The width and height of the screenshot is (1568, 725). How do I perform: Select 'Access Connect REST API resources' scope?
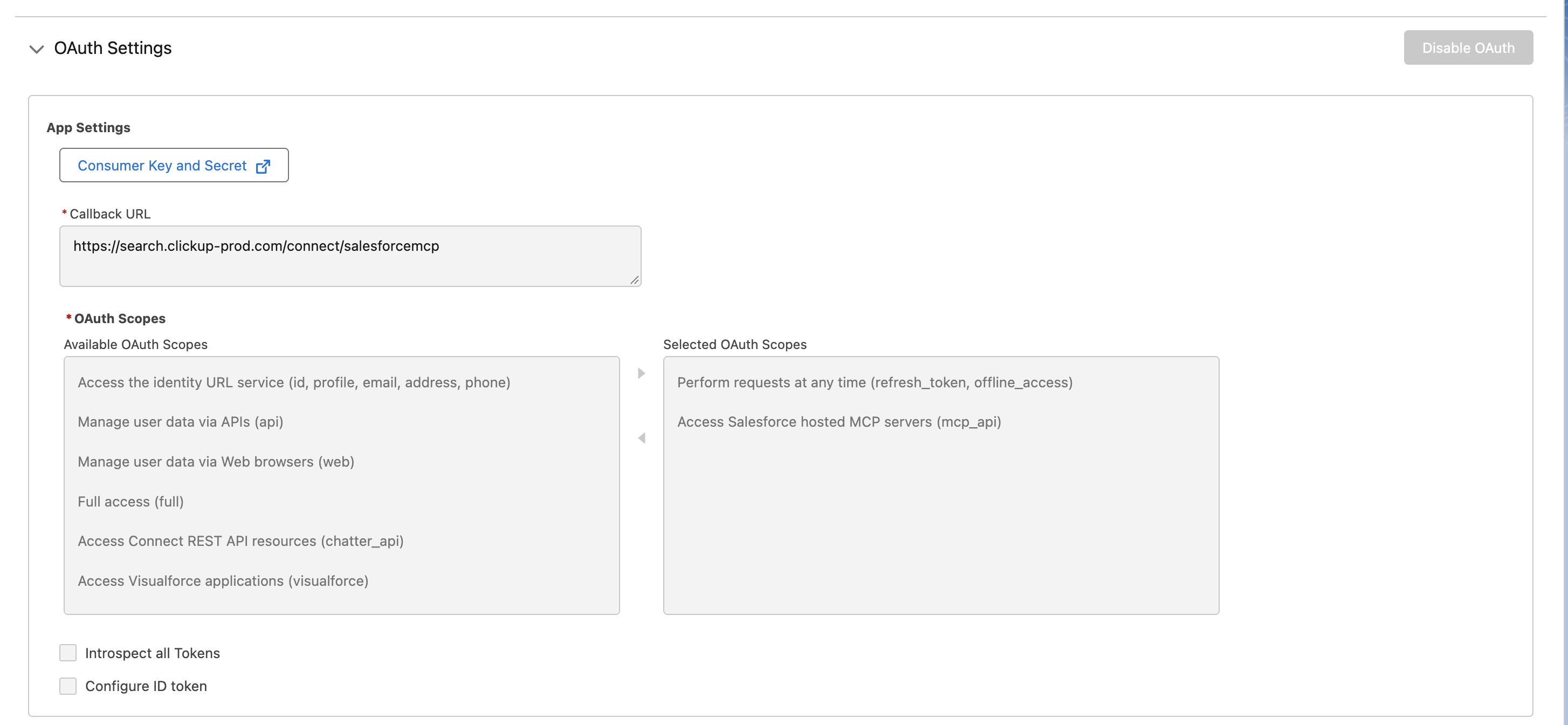pyautogui.click(x=341, y=541)
